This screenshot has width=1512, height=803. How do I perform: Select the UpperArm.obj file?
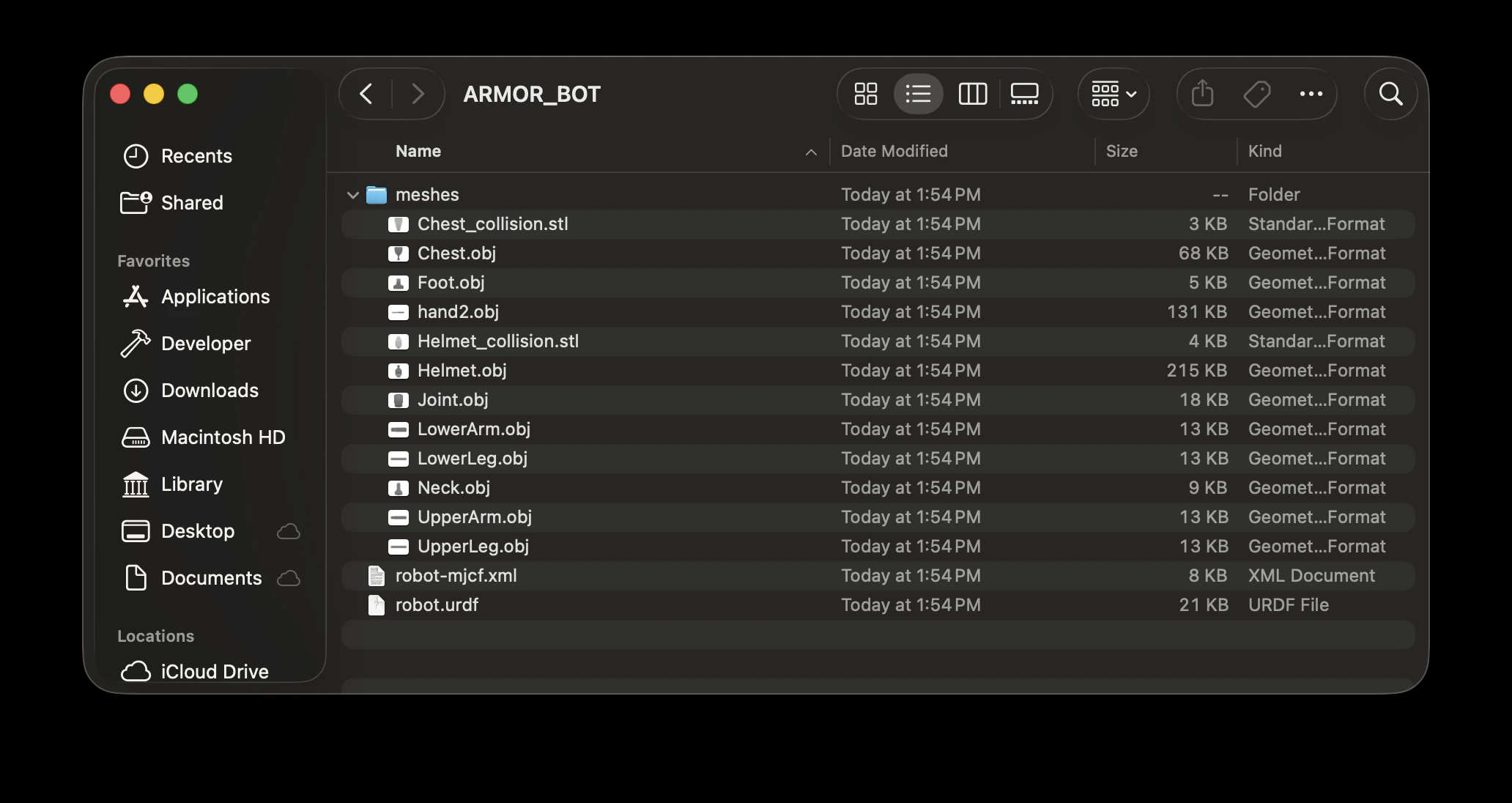(878, 517)
